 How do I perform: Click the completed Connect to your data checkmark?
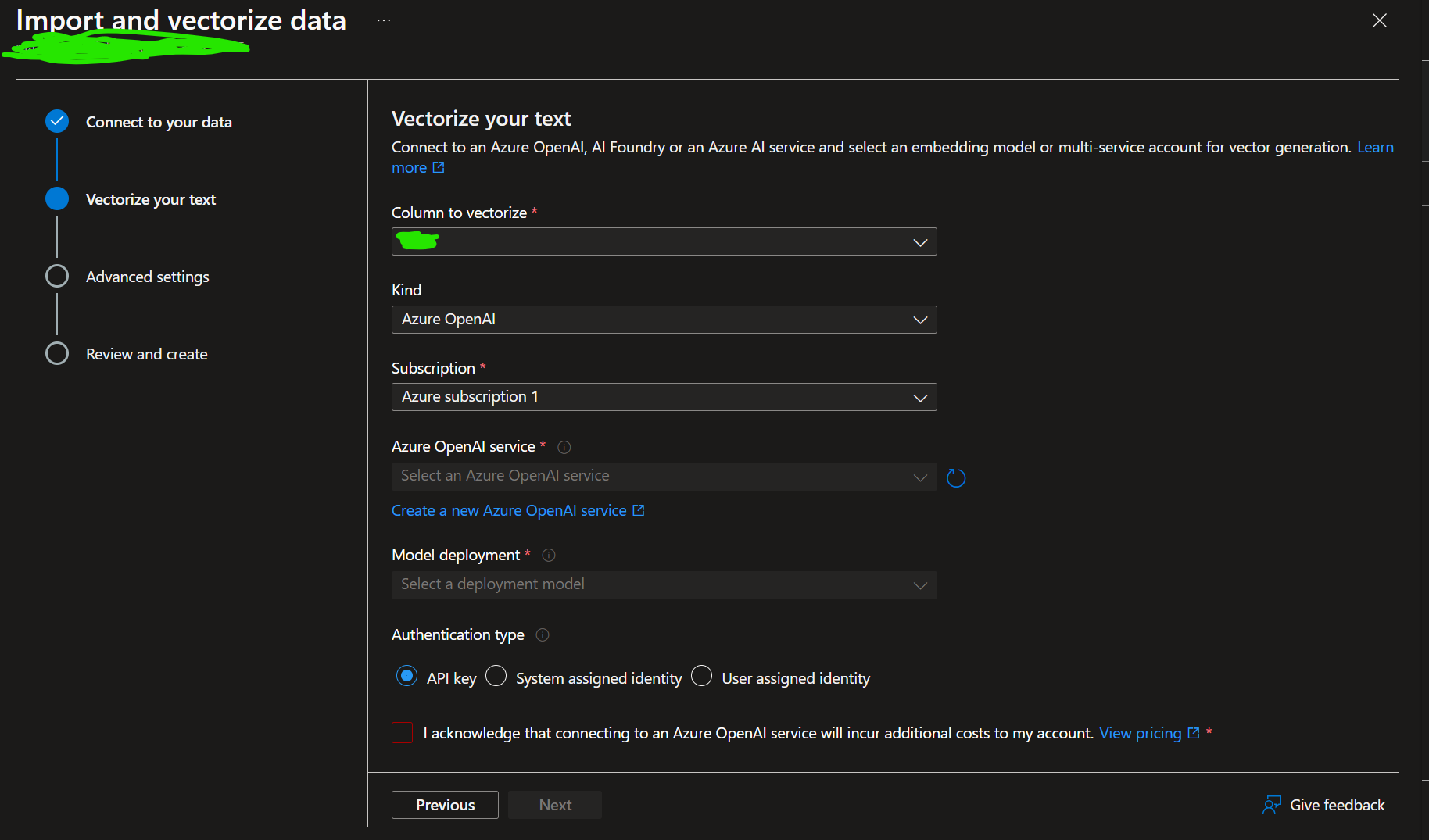(57, 121)
